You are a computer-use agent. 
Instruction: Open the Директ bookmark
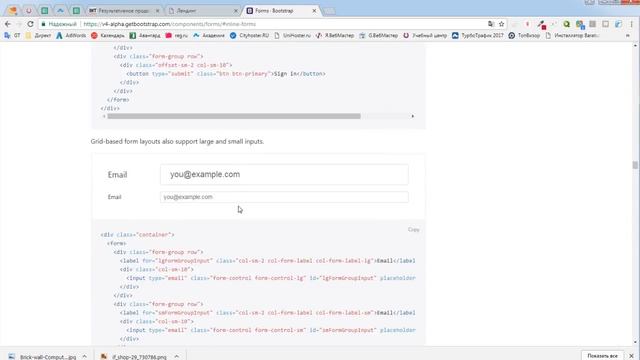pos(38,36)
